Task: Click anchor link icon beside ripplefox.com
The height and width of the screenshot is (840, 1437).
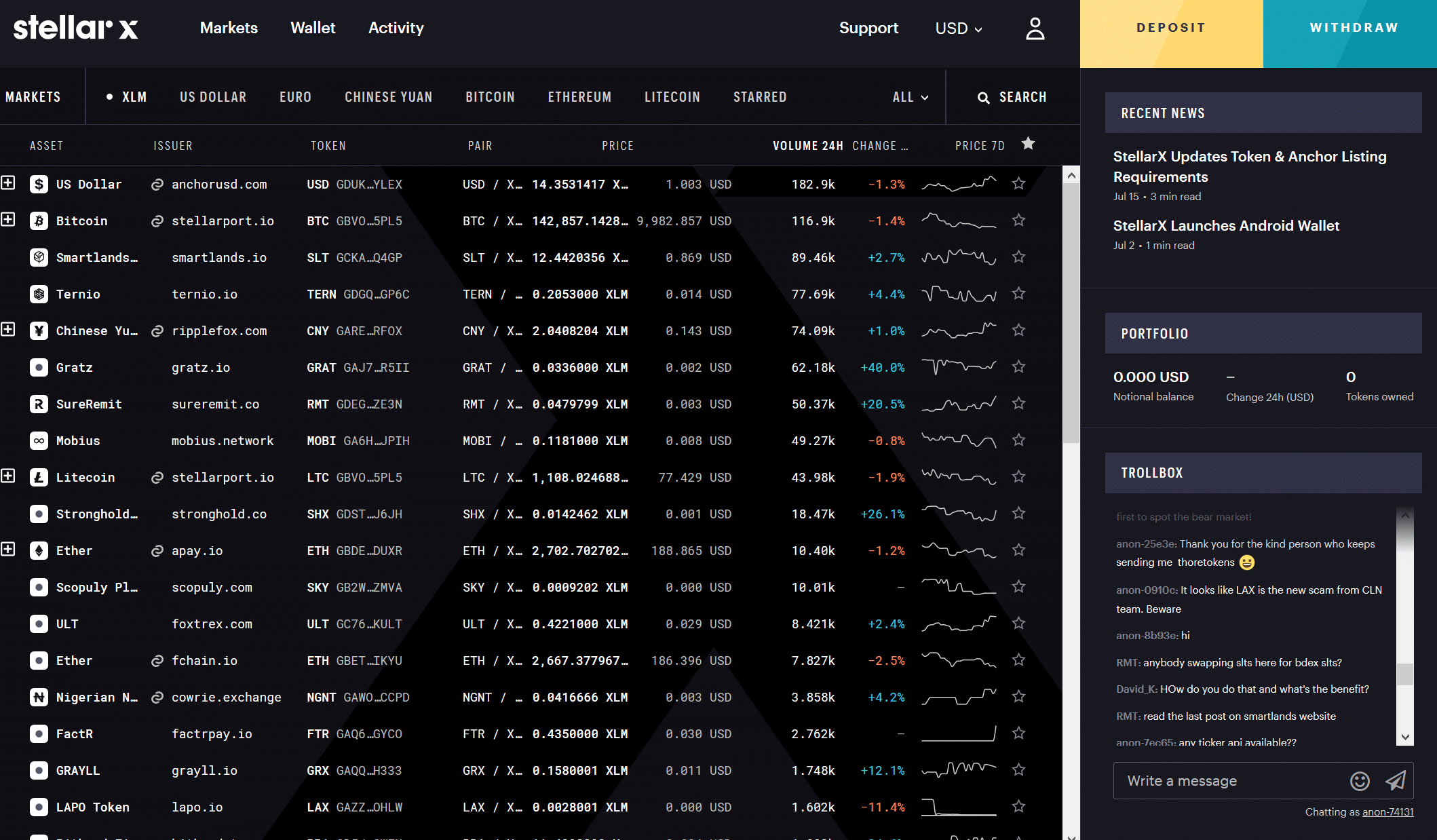Action: (157, 331)
